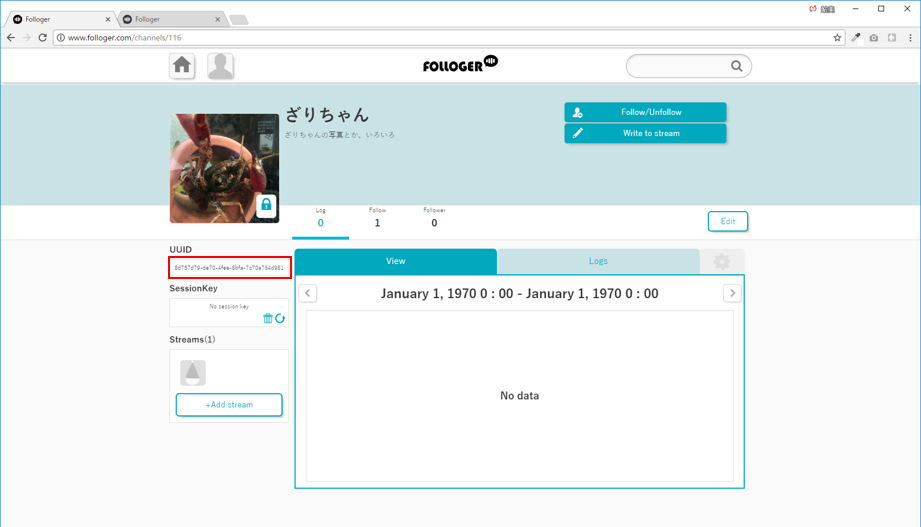Screen dimensions: 921x527
Task: Click the extension icon left of the Chrome menu
Action: coord(892,38)
